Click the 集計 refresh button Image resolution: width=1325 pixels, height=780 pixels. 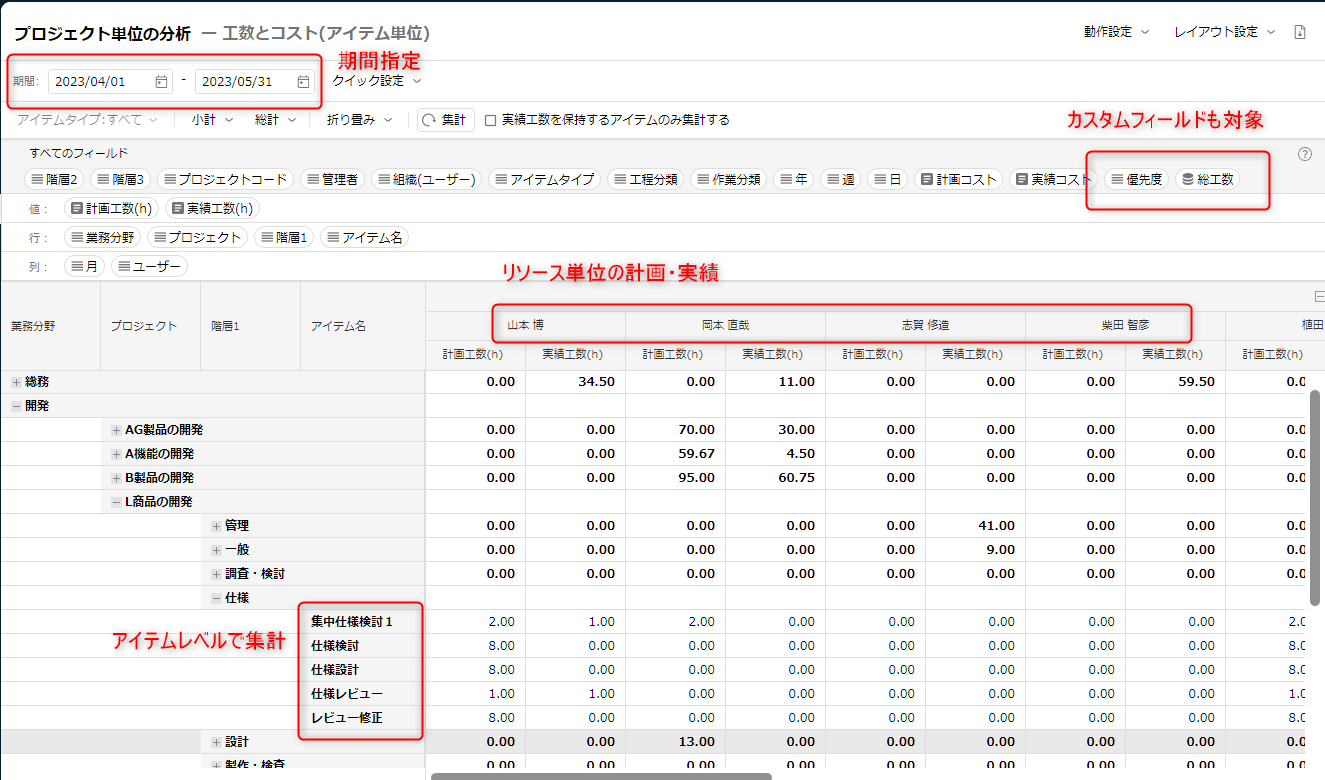coord(445,120)
